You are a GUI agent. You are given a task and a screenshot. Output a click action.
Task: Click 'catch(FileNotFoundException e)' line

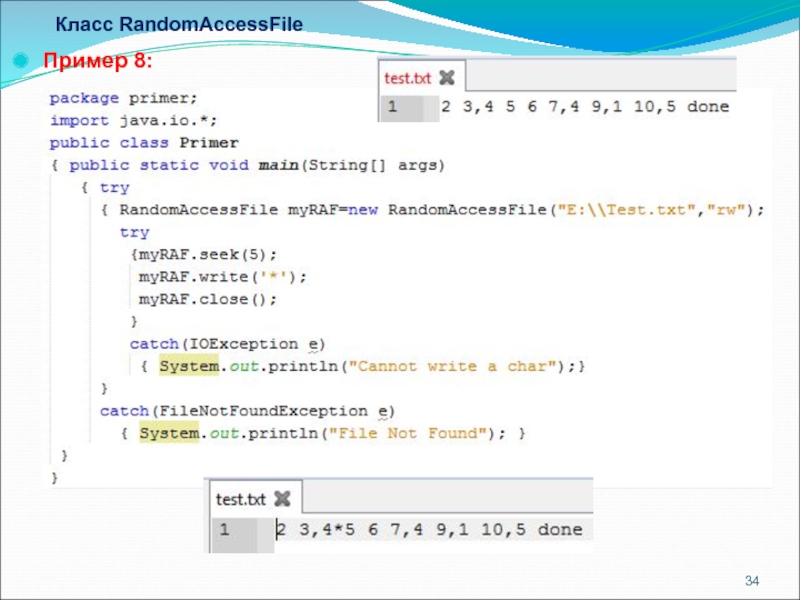[x=247, y=411]
